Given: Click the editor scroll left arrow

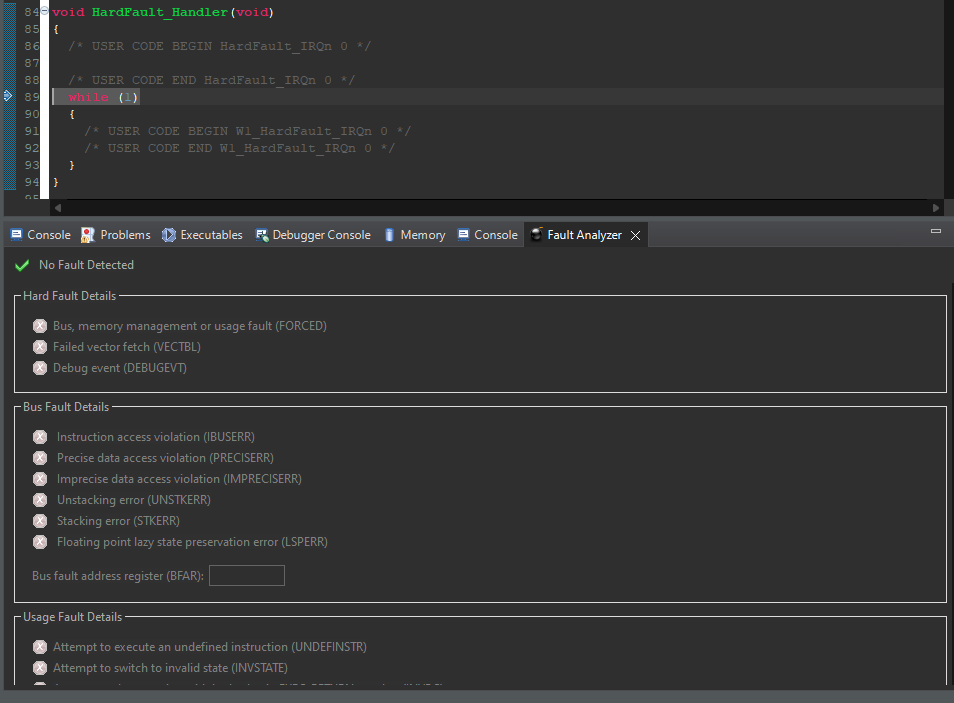Looking at the screenshot, I should click(x=58, y=208).
